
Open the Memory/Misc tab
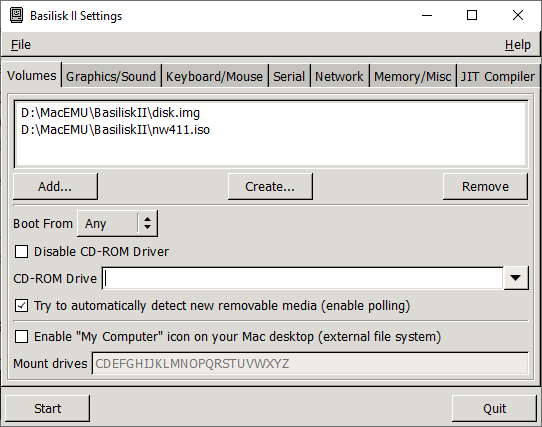(412, 76)
